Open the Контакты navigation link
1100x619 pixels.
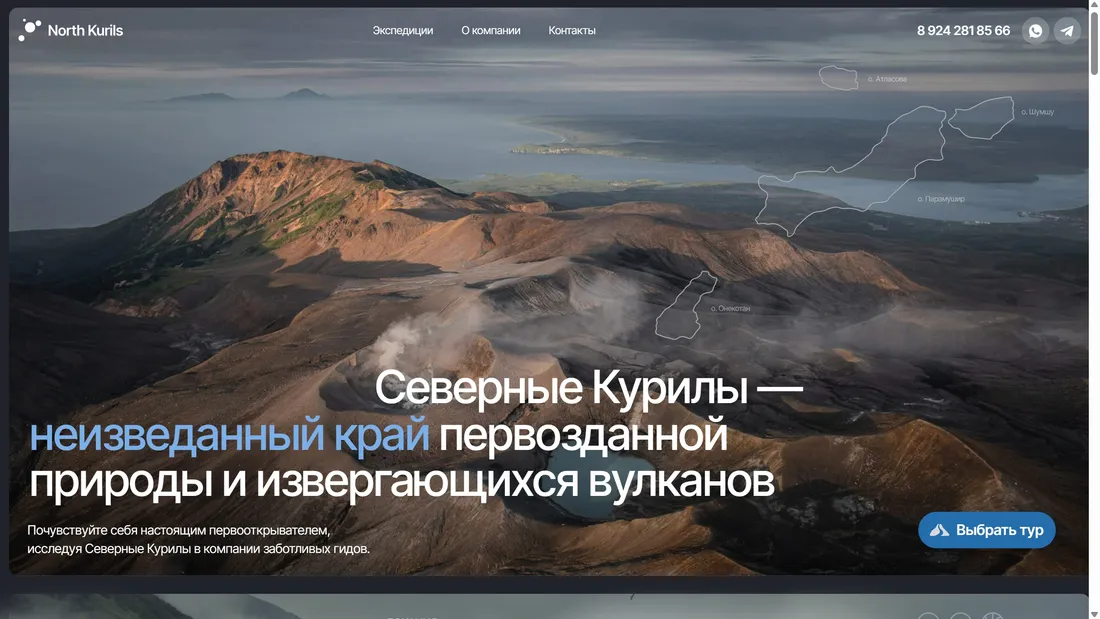pos(572,31)
